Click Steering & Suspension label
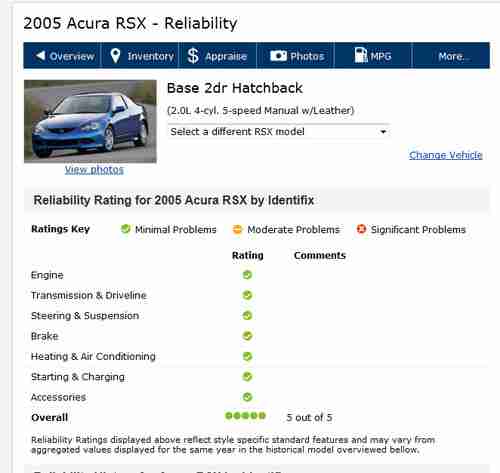The width and height of the screenshot is (500, 473). [x=85, y=316]
